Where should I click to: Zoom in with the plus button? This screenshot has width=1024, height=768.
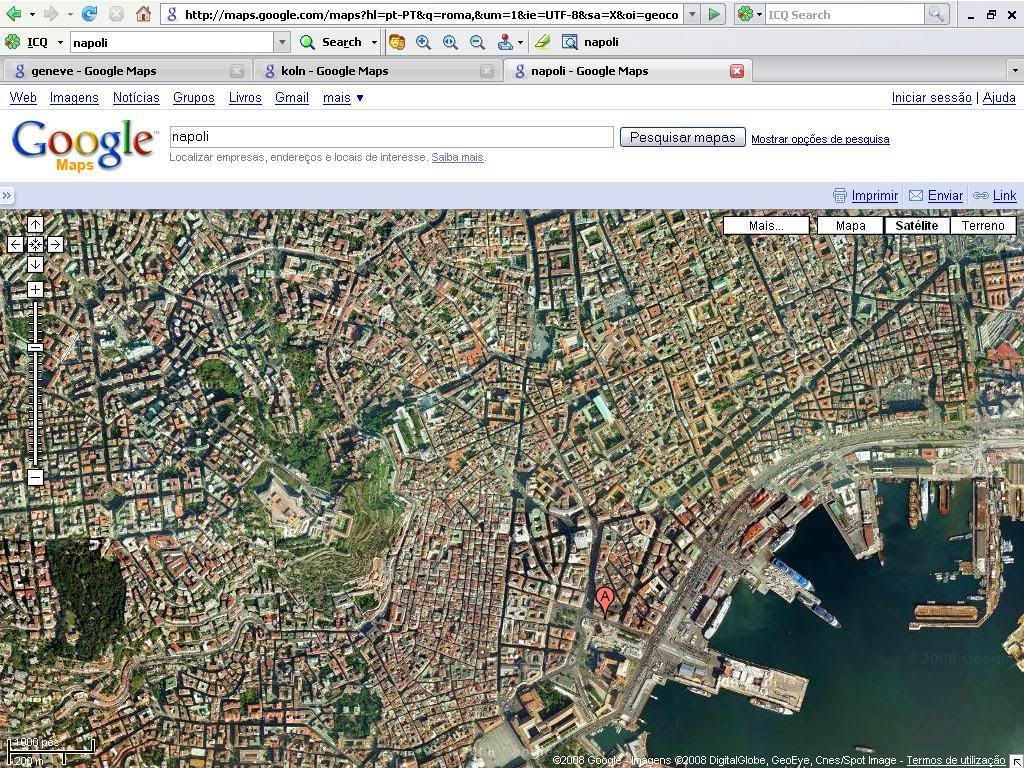point(35,290)
